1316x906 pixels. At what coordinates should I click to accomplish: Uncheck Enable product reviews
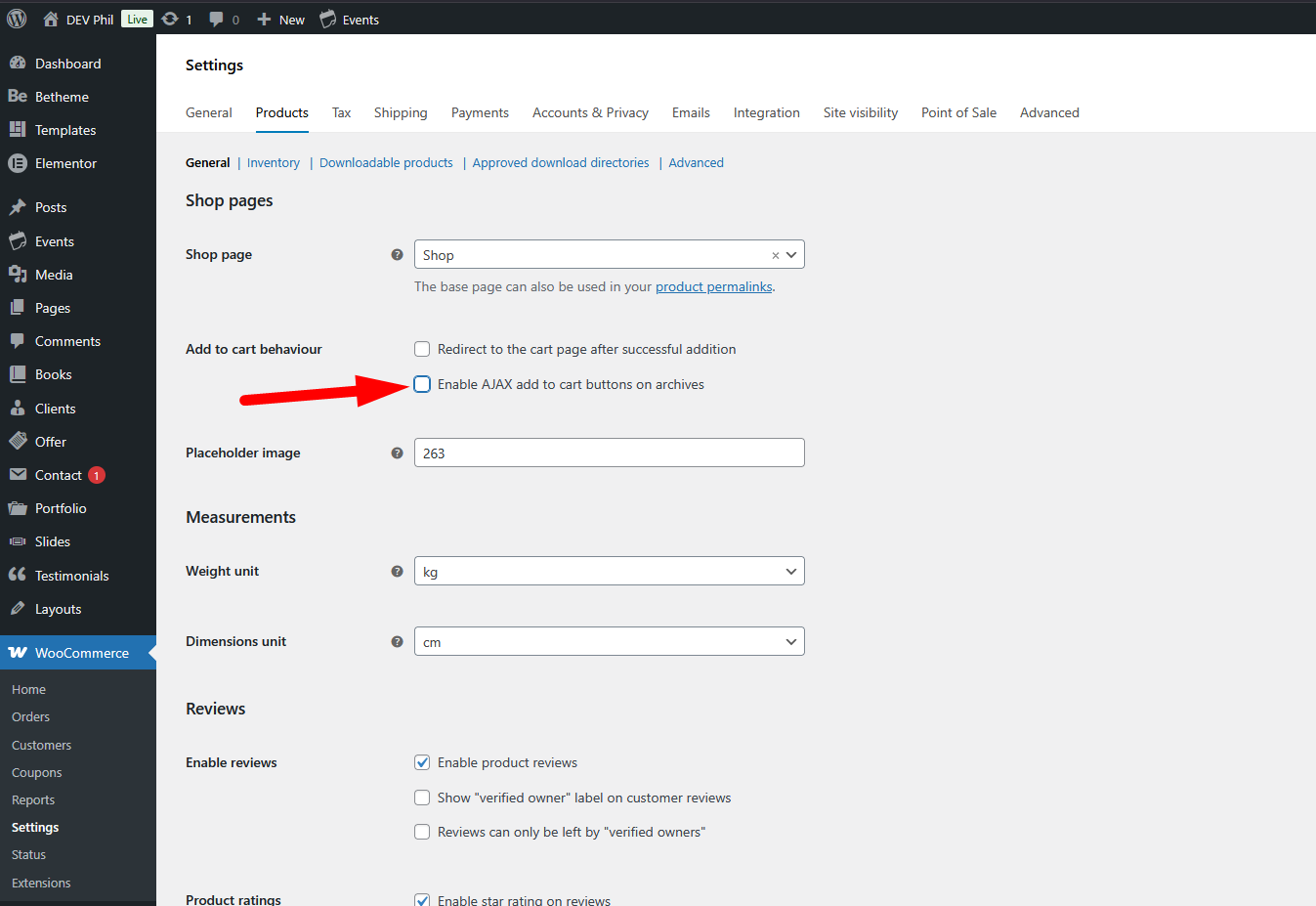(x=422, y=762)
